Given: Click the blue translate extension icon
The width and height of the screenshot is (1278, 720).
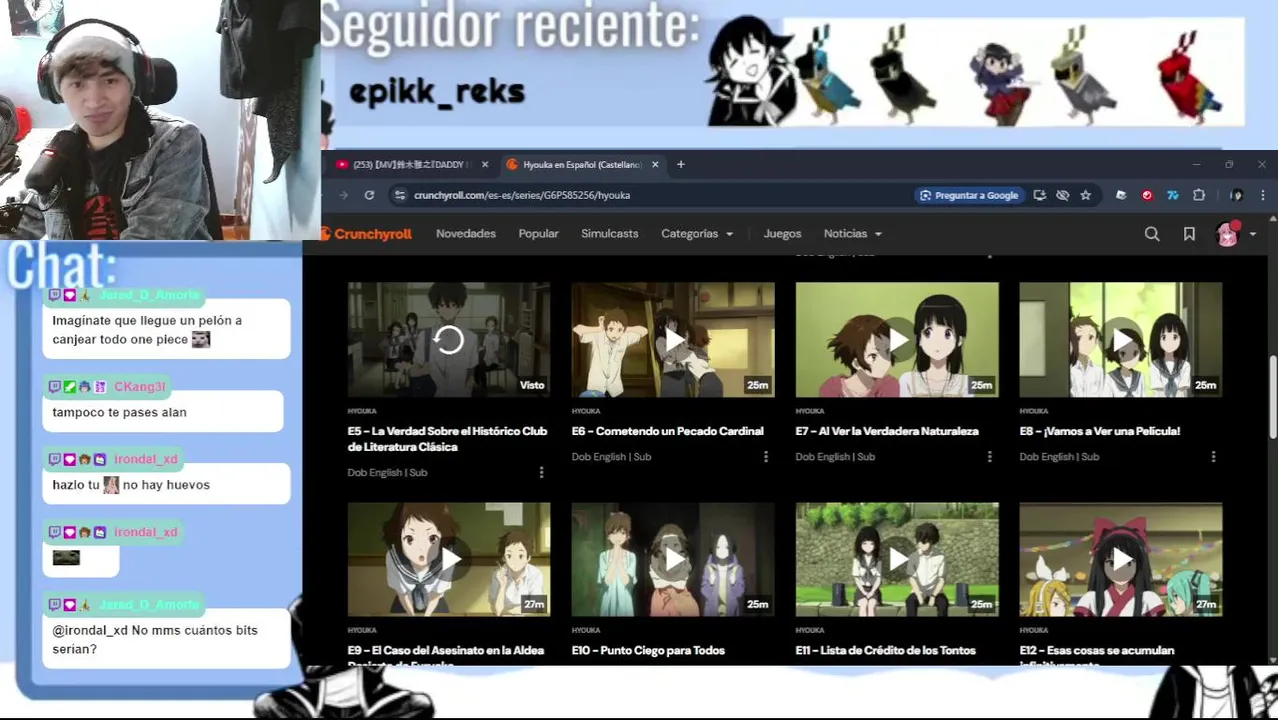Looking at the screenshot, I should [x=1172, y=195].
